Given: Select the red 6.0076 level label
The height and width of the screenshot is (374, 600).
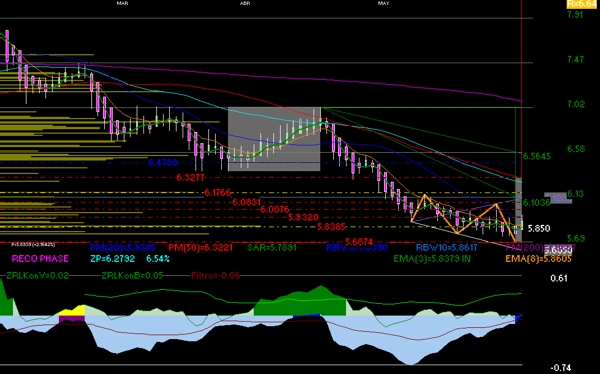Looking at the screenshot, I should (274, 209).
